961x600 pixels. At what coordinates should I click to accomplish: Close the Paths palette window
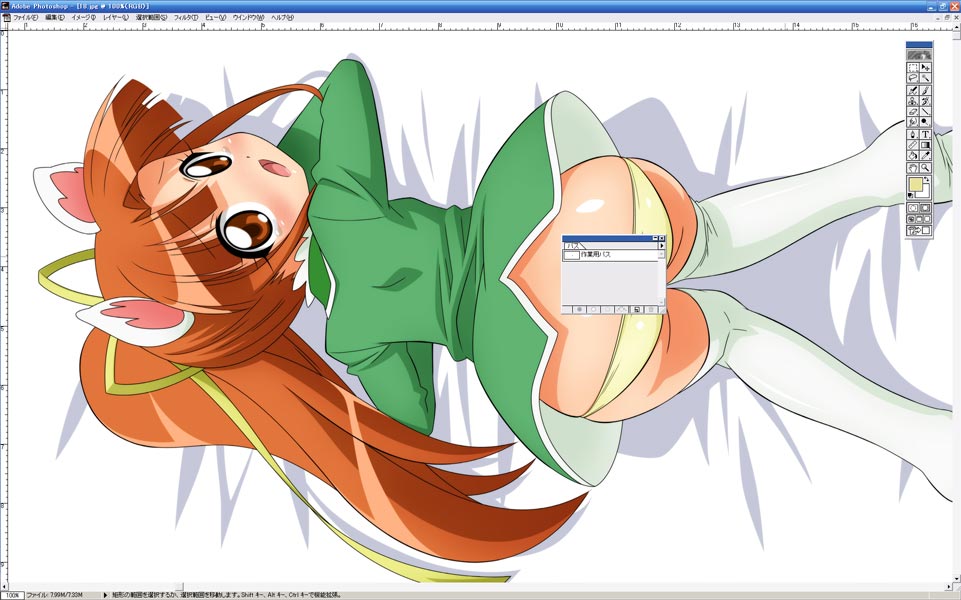662,238
